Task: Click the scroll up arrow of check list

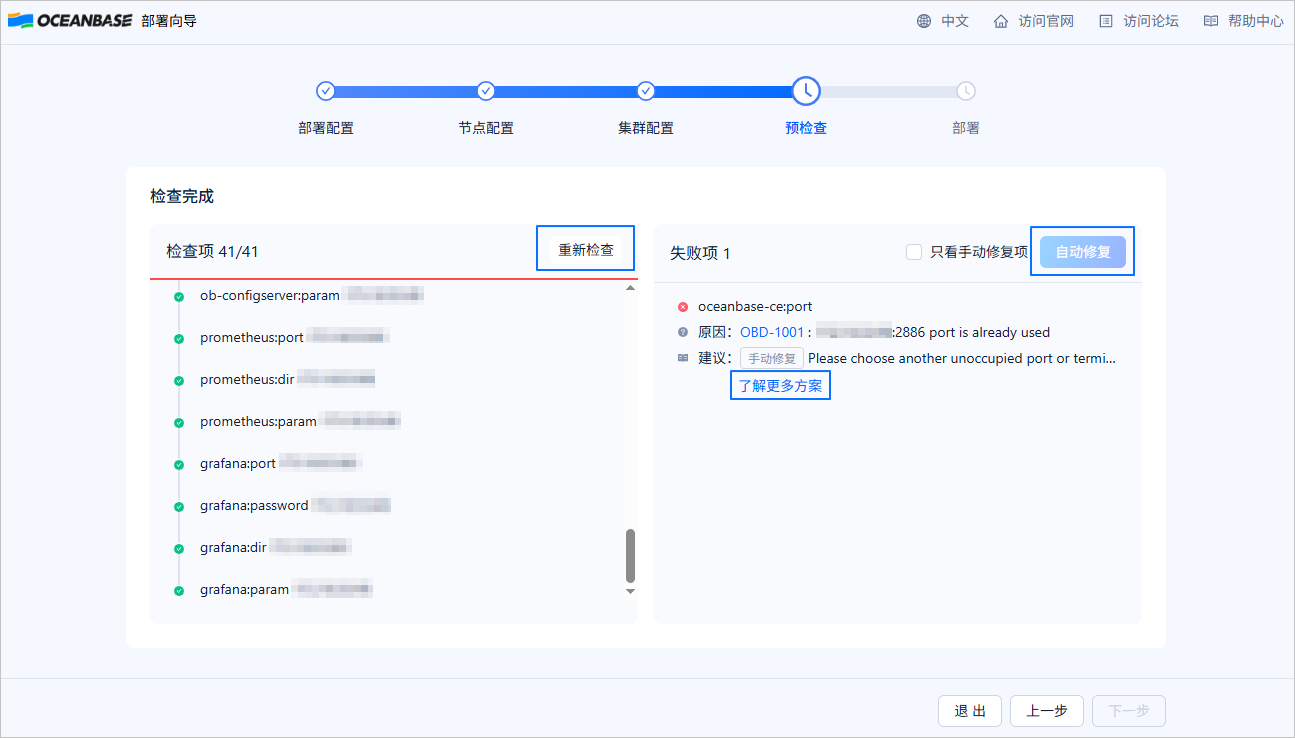Action: tap(630, 289)
